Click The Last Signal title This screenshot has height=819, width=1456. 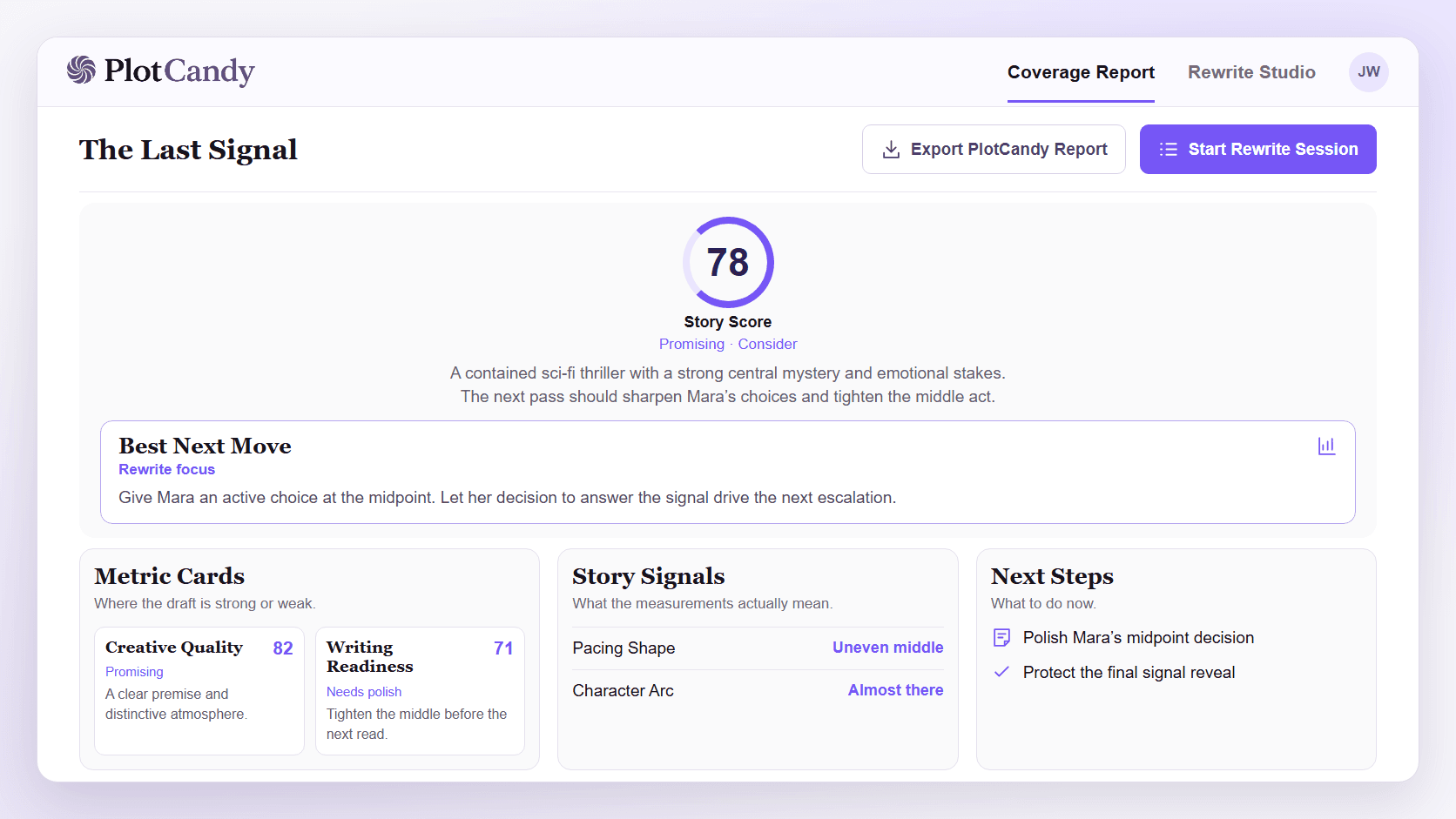point(188,150)
